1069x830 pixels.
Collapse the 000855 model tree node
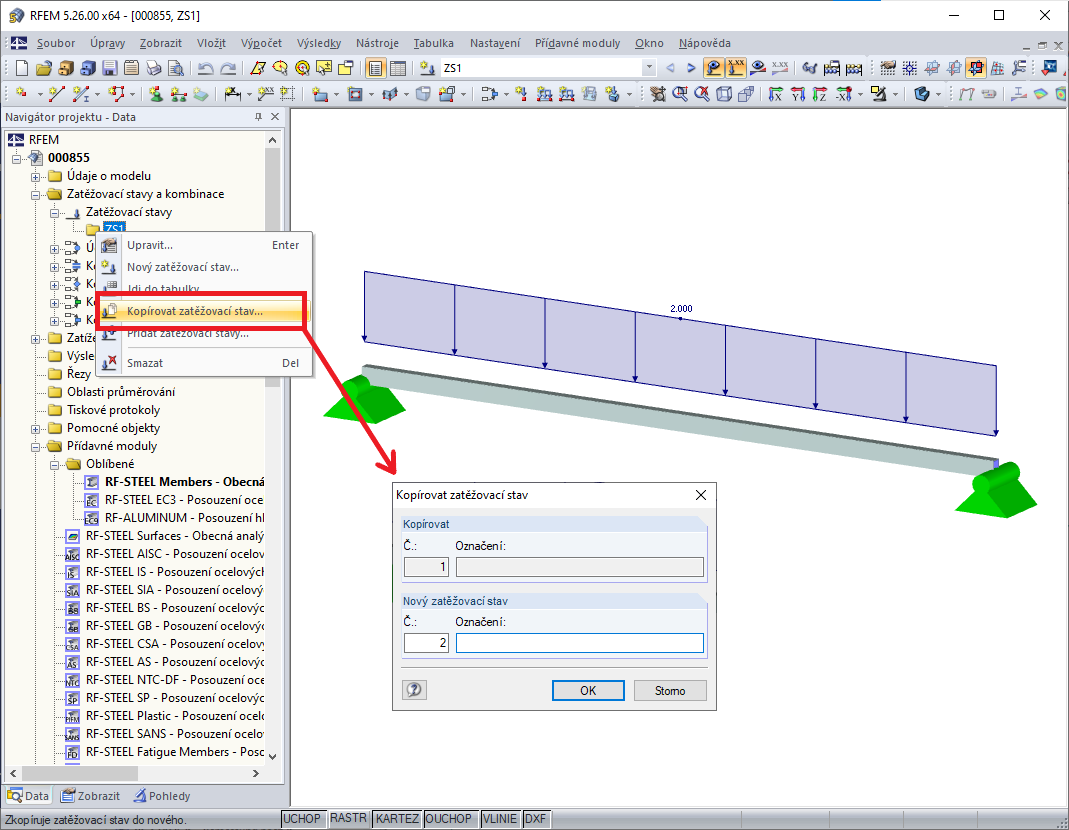tap(16, 159)
